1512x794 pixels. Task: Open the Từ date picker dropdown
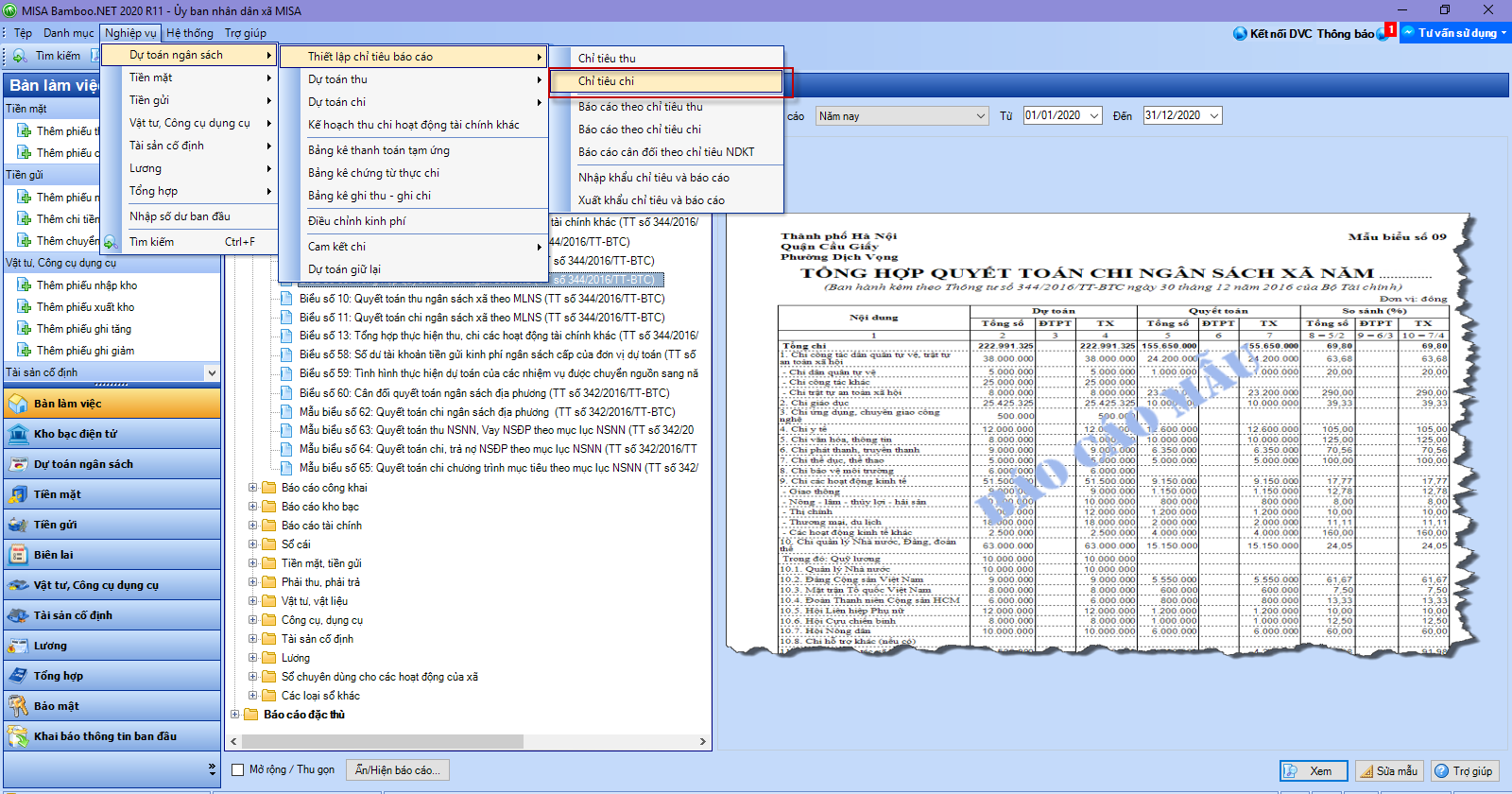[x=1094, y=116]
